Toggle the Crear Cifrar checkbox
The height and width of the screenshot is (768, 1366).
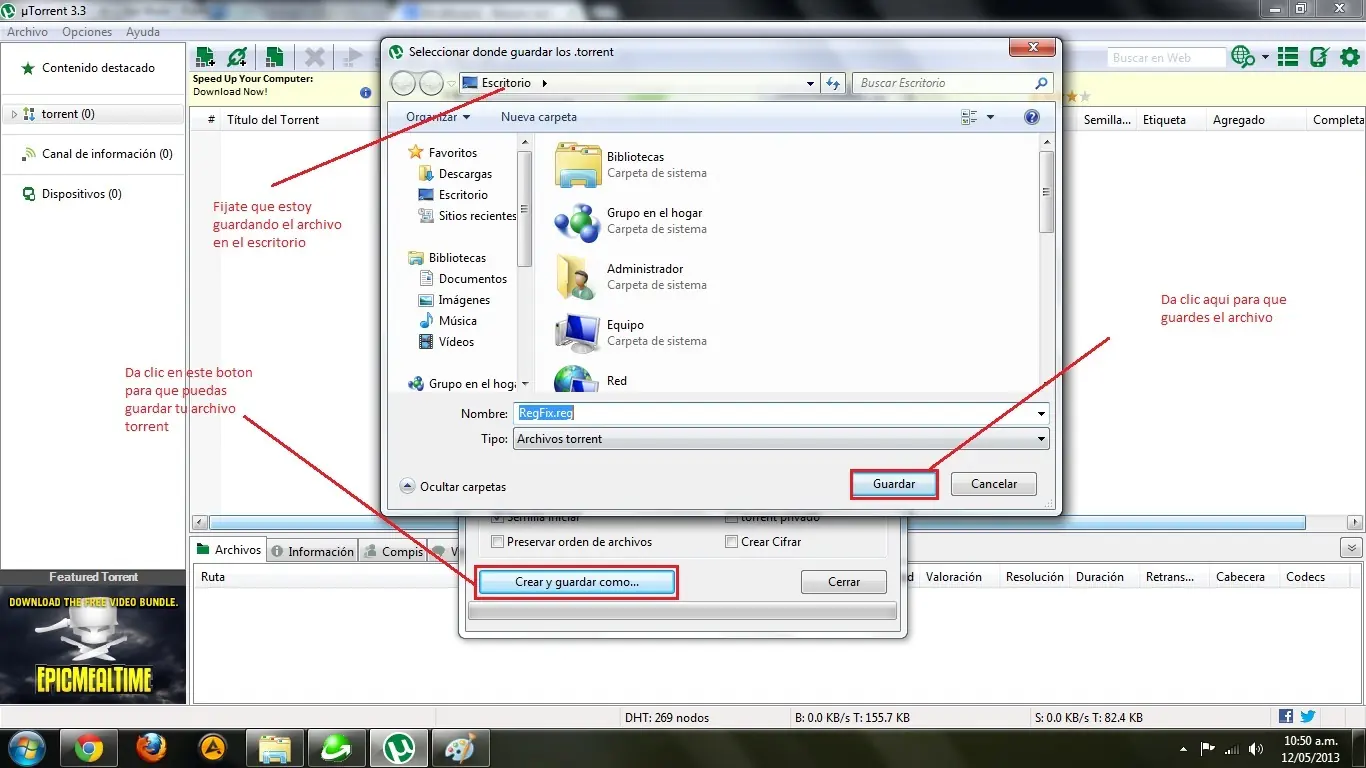[x=731, y=542]
